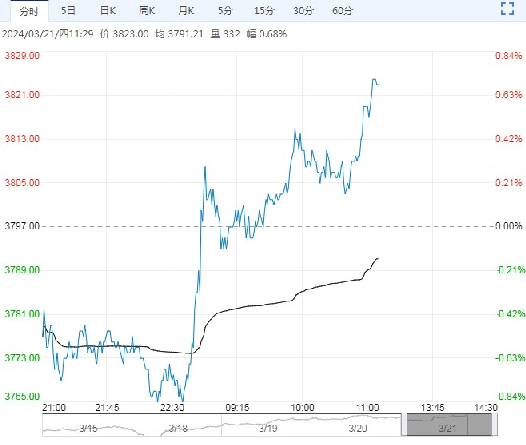Screen dimensions: 526x445
Task: Open the 5日 chart tab
Action: [68, 11]
